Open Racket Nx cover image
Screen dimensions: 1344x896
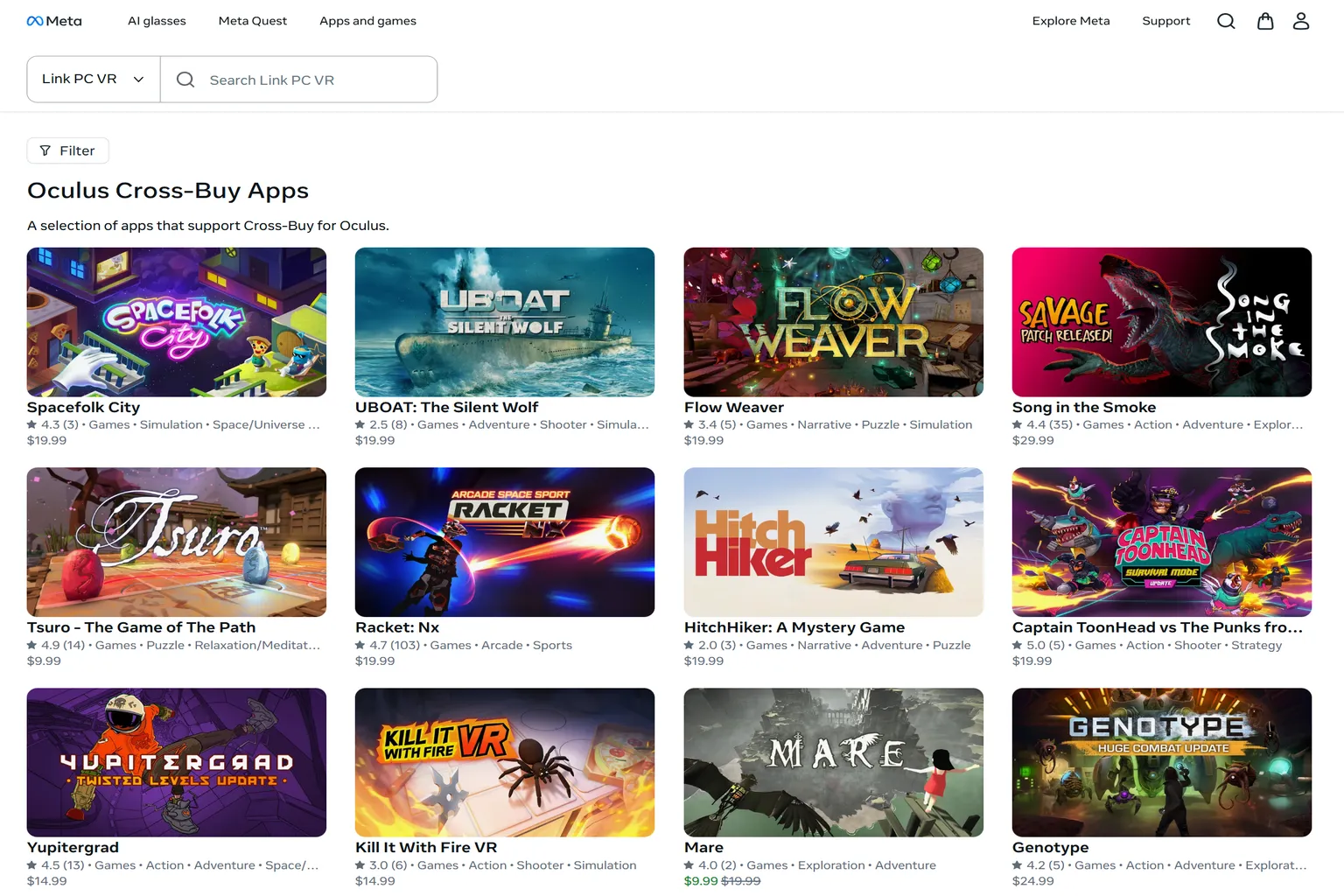tap(505, 542)
